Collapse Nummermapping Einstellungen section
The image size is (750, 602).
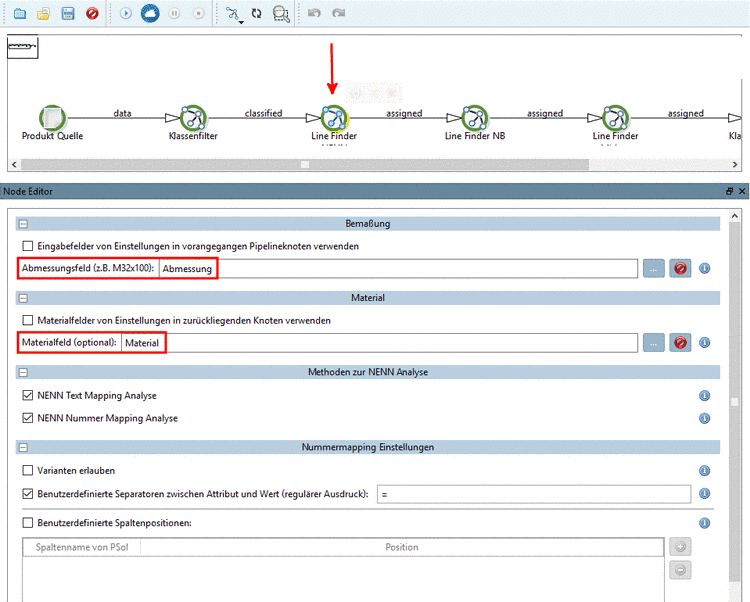tap(23, 447)
